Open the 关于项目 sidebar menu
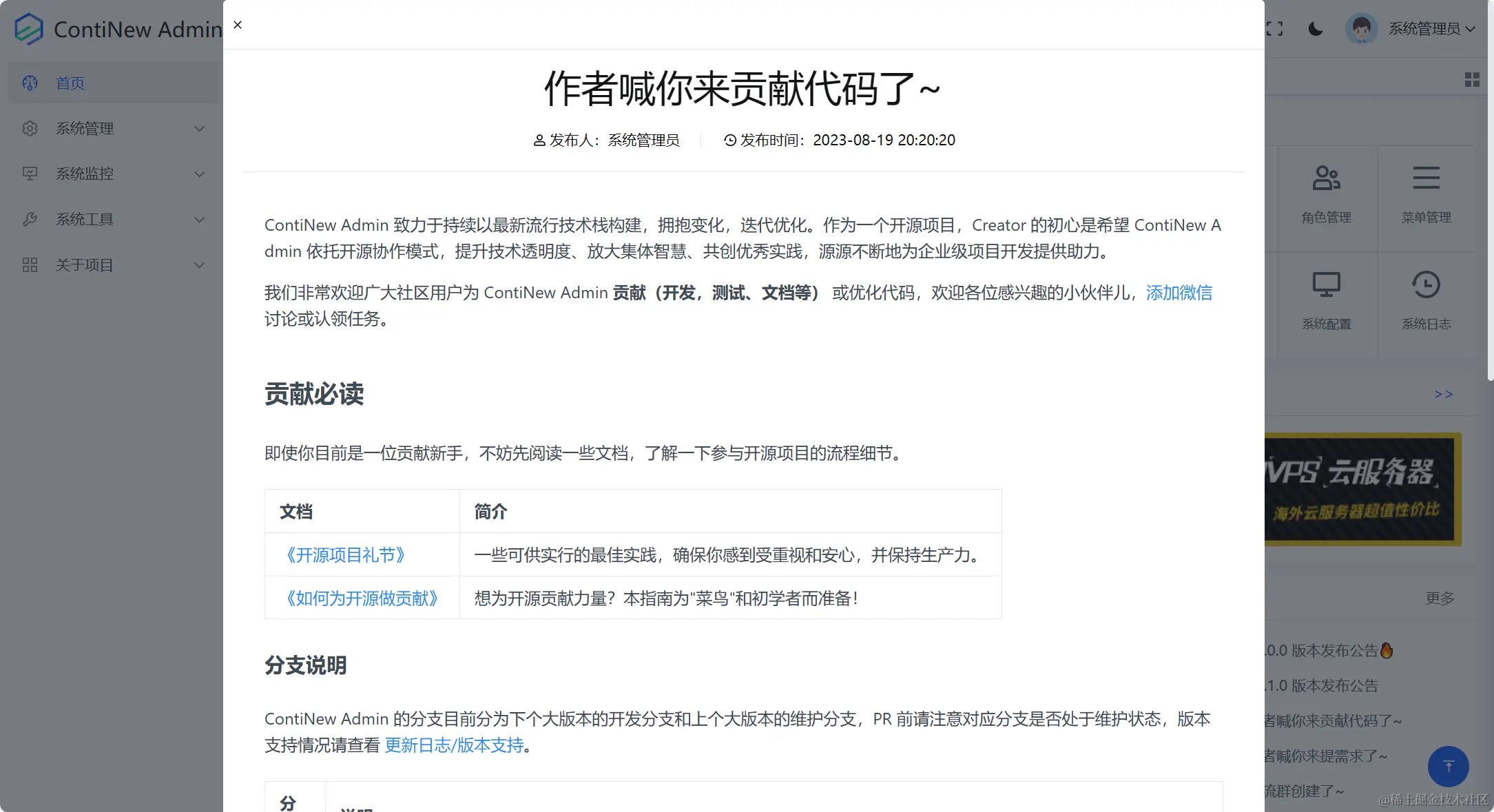Image resolution: width=1494 pixels, height=812 pixels. coord(83,264)
